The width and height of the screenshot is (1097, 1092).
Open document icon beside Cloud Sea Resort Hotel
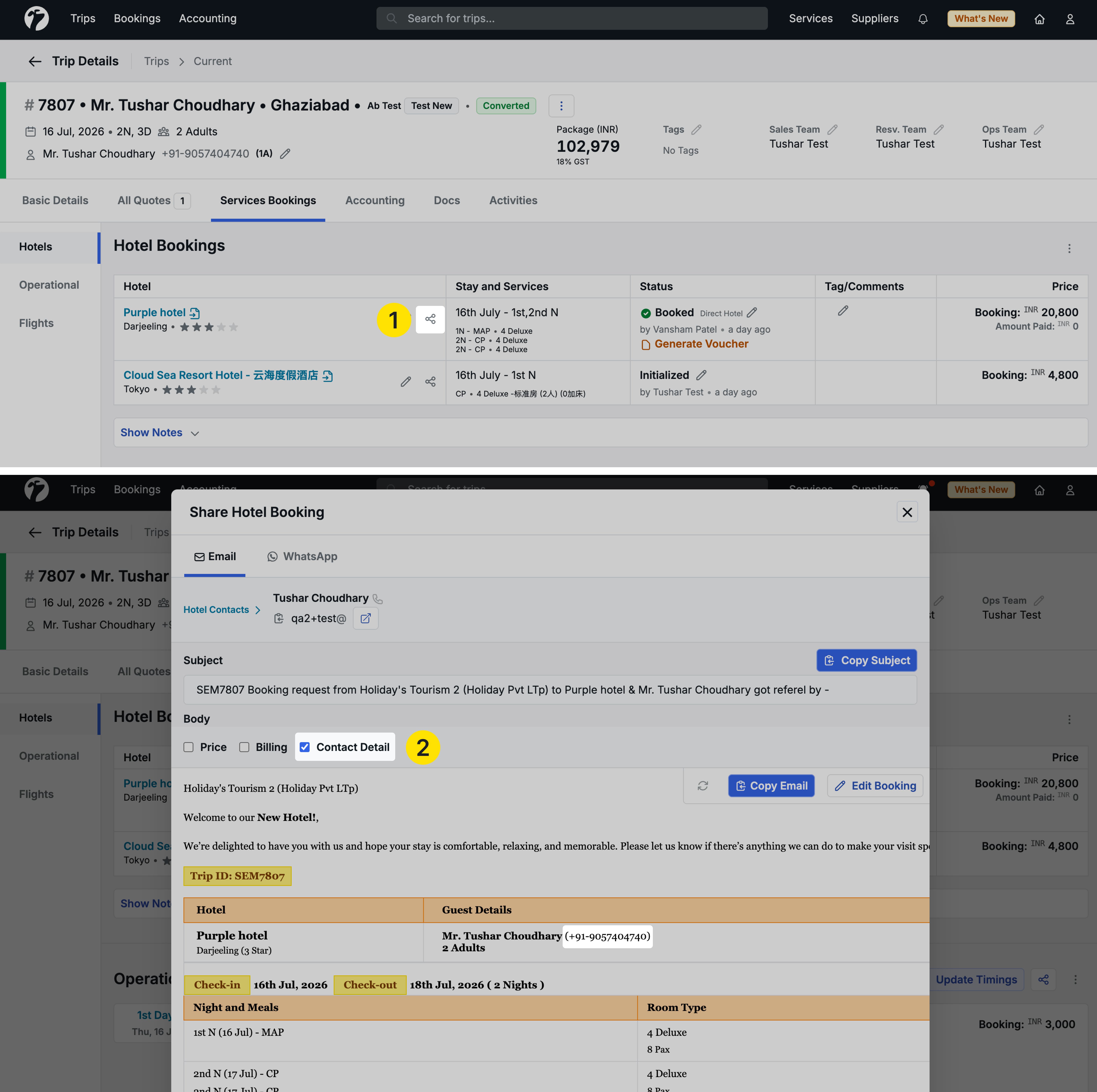pyautogui.click(x=328, y=376)
